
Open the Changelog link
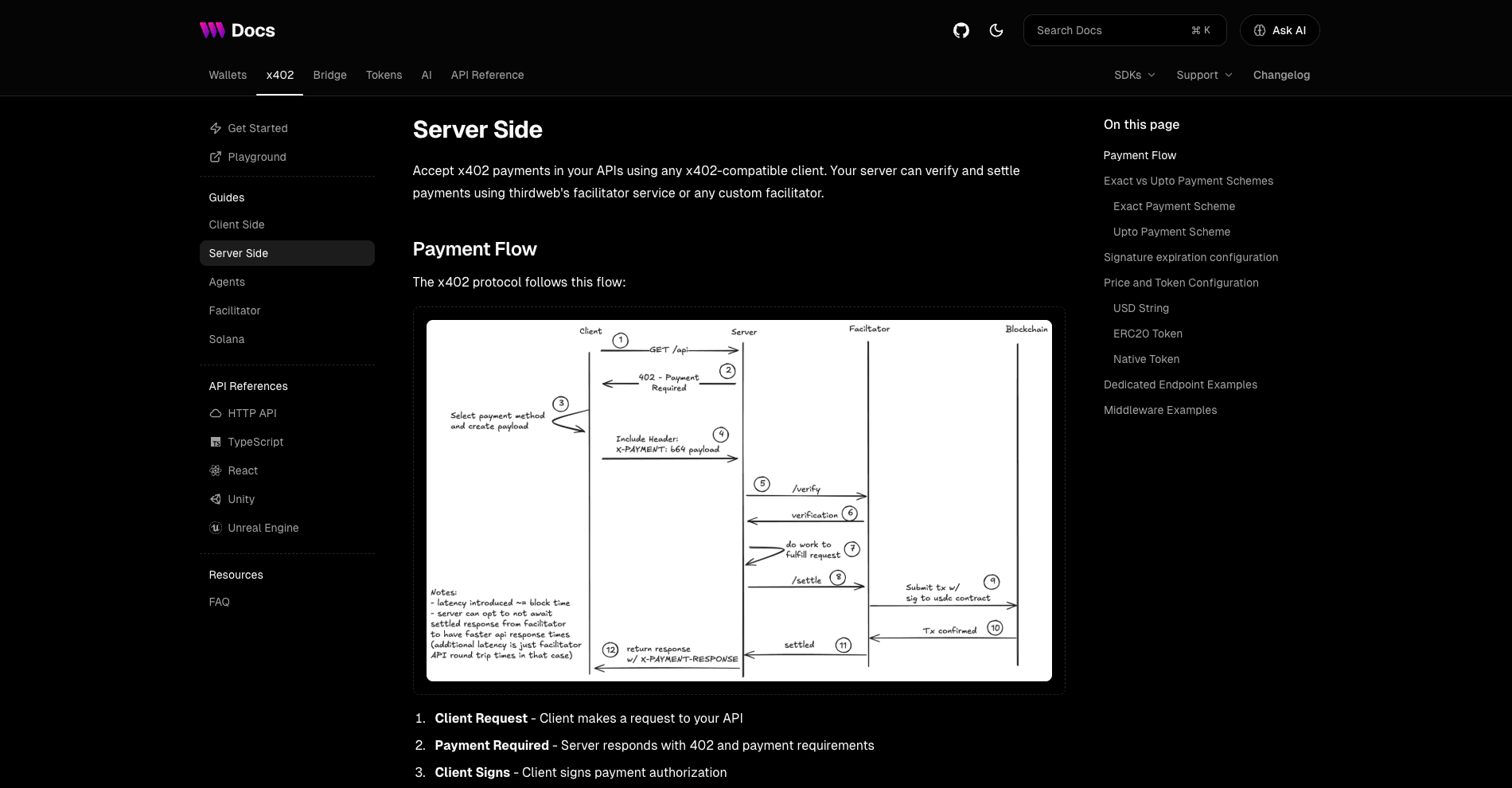(1281, 75)
